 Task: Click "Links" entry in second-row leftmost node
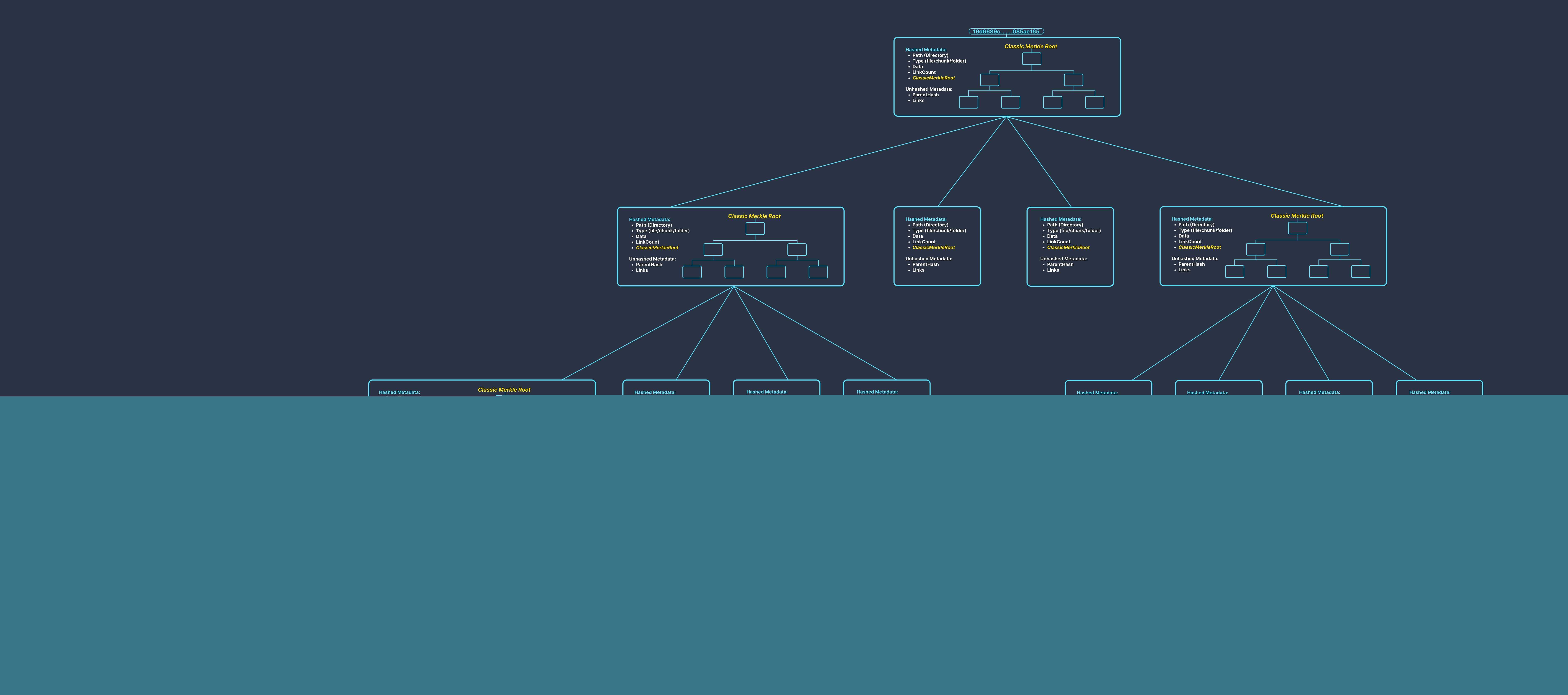coord(641,270)
